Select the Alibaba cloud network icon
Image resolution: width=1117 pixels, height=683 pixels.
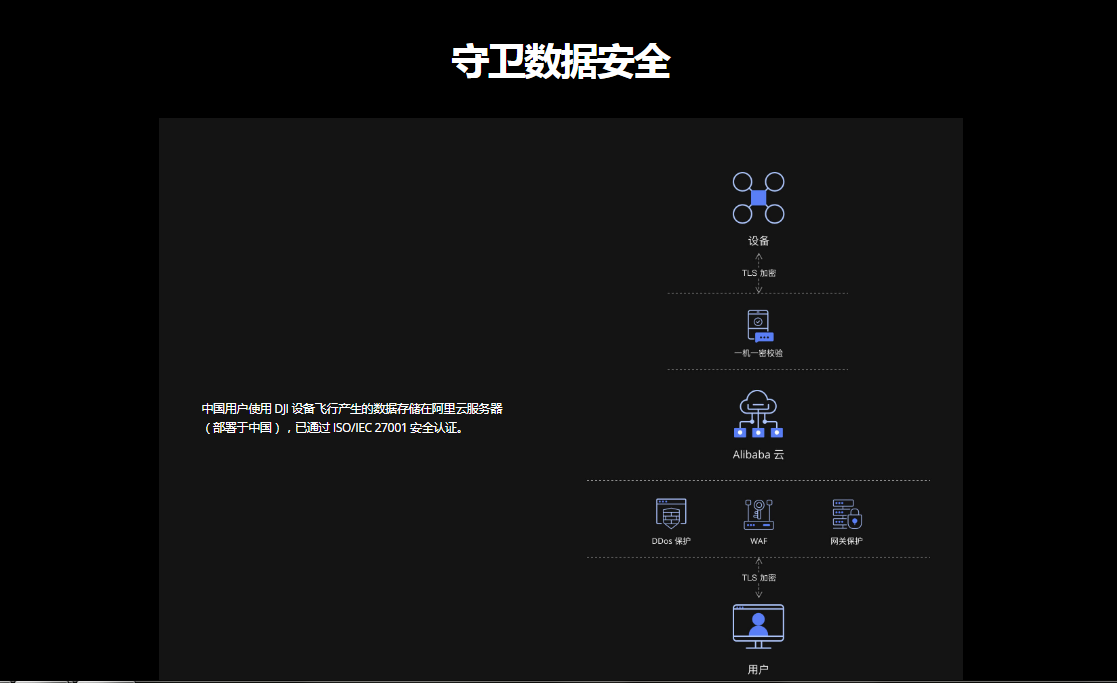(758, 414)
